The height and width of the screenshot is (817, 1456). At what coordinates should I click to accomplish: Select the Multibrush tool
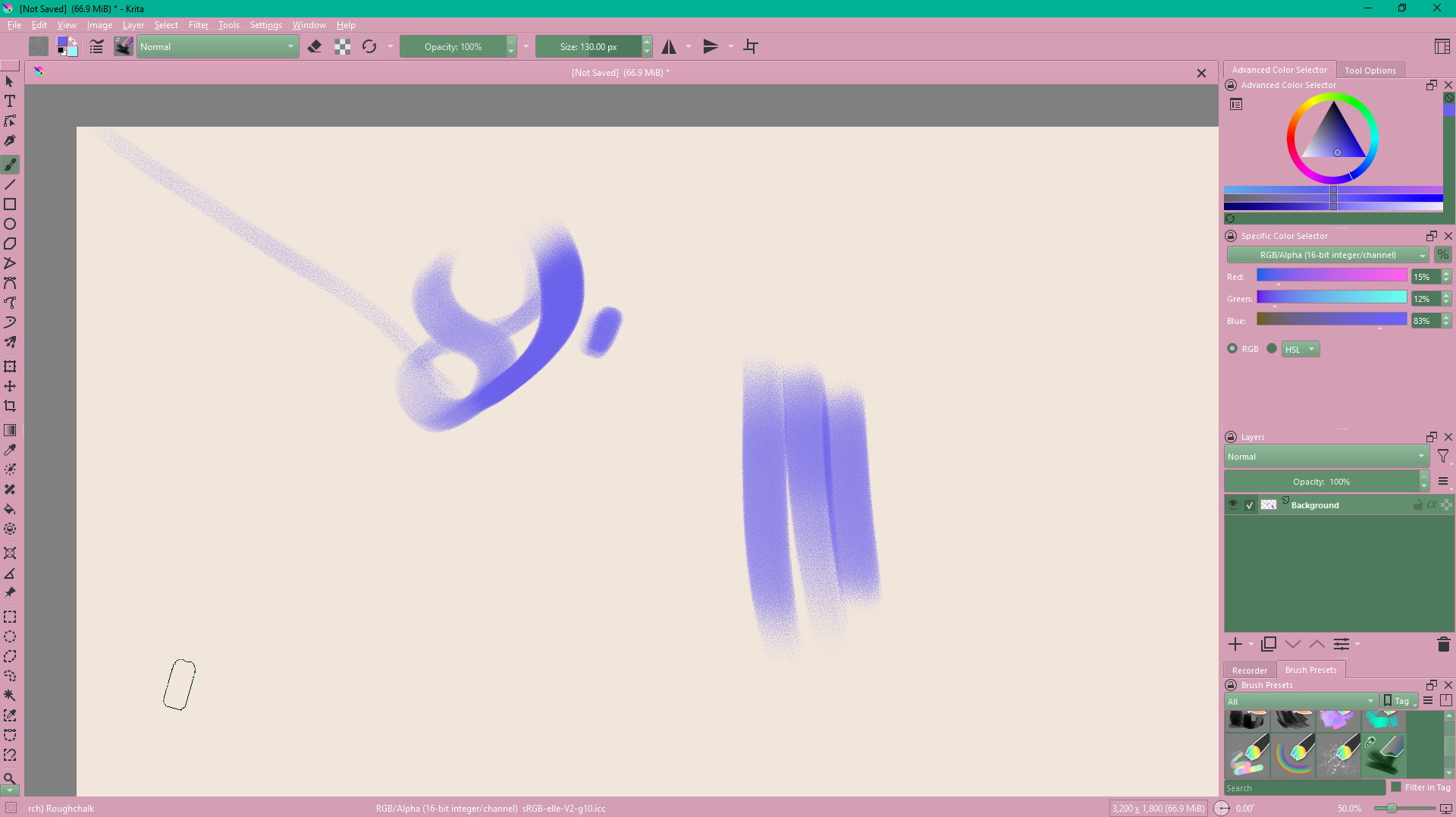(10, 342)
